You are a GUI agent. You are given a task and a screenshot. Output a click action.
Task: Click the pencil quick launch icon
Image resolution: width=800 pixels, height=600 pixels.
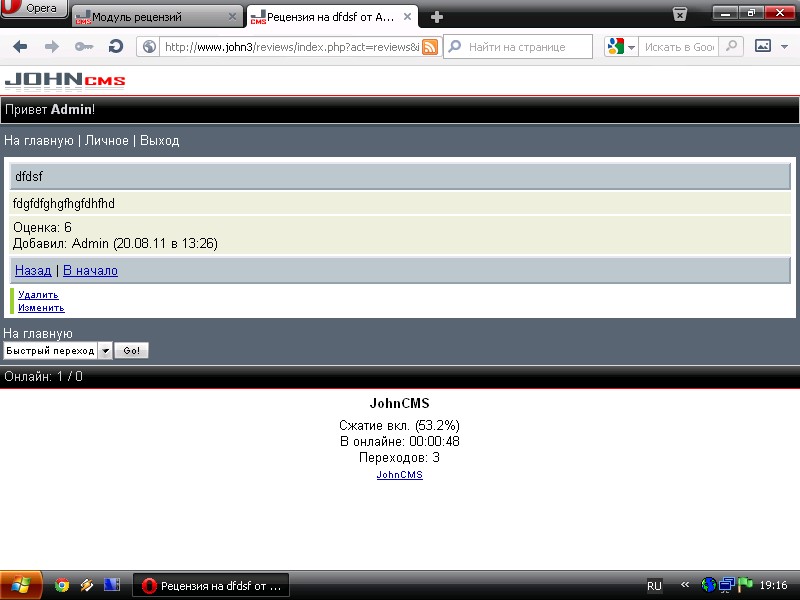[87, 585]
